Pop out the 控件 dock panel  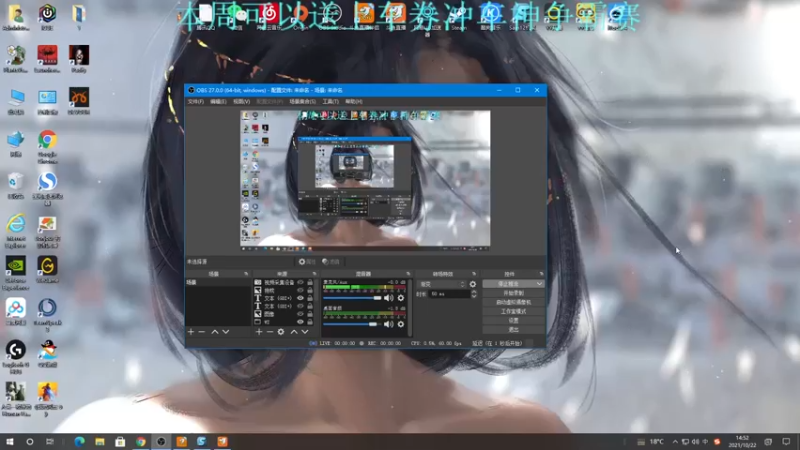point(541,274)
